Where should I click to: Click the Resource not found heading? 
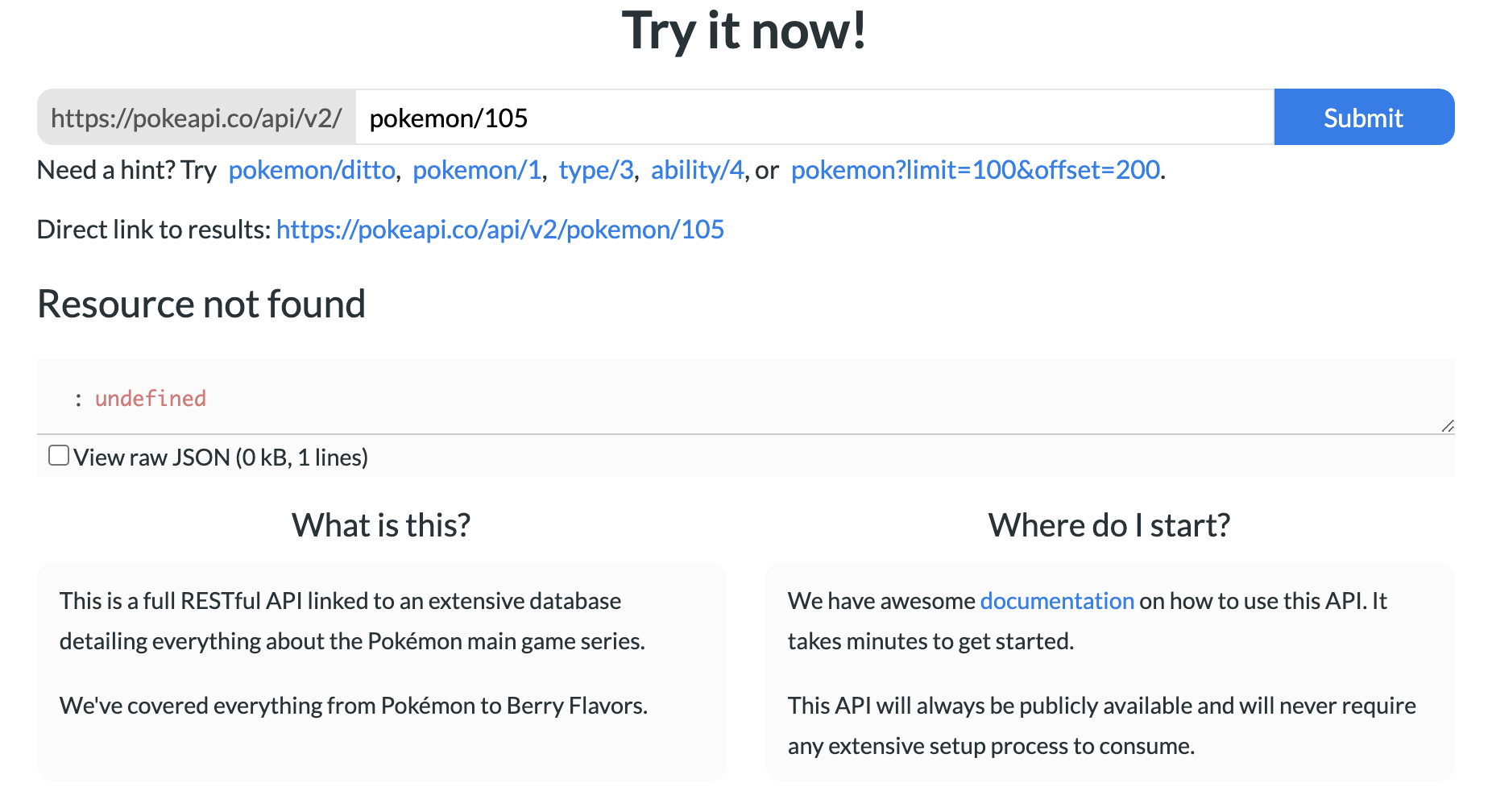201,304
